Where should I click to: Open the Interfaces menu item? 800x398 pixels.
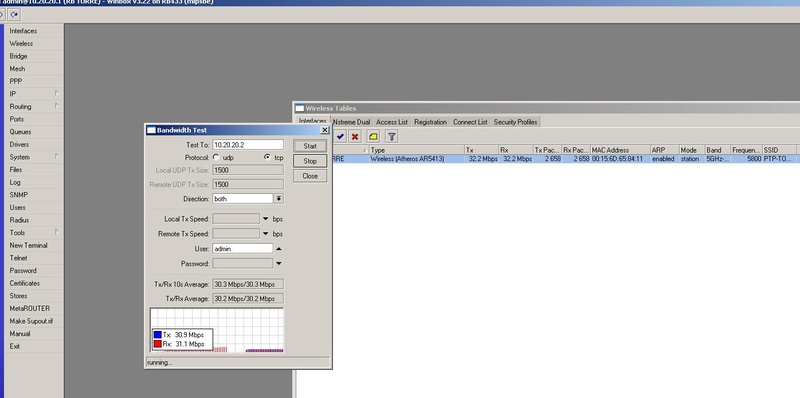click(23, 31)
